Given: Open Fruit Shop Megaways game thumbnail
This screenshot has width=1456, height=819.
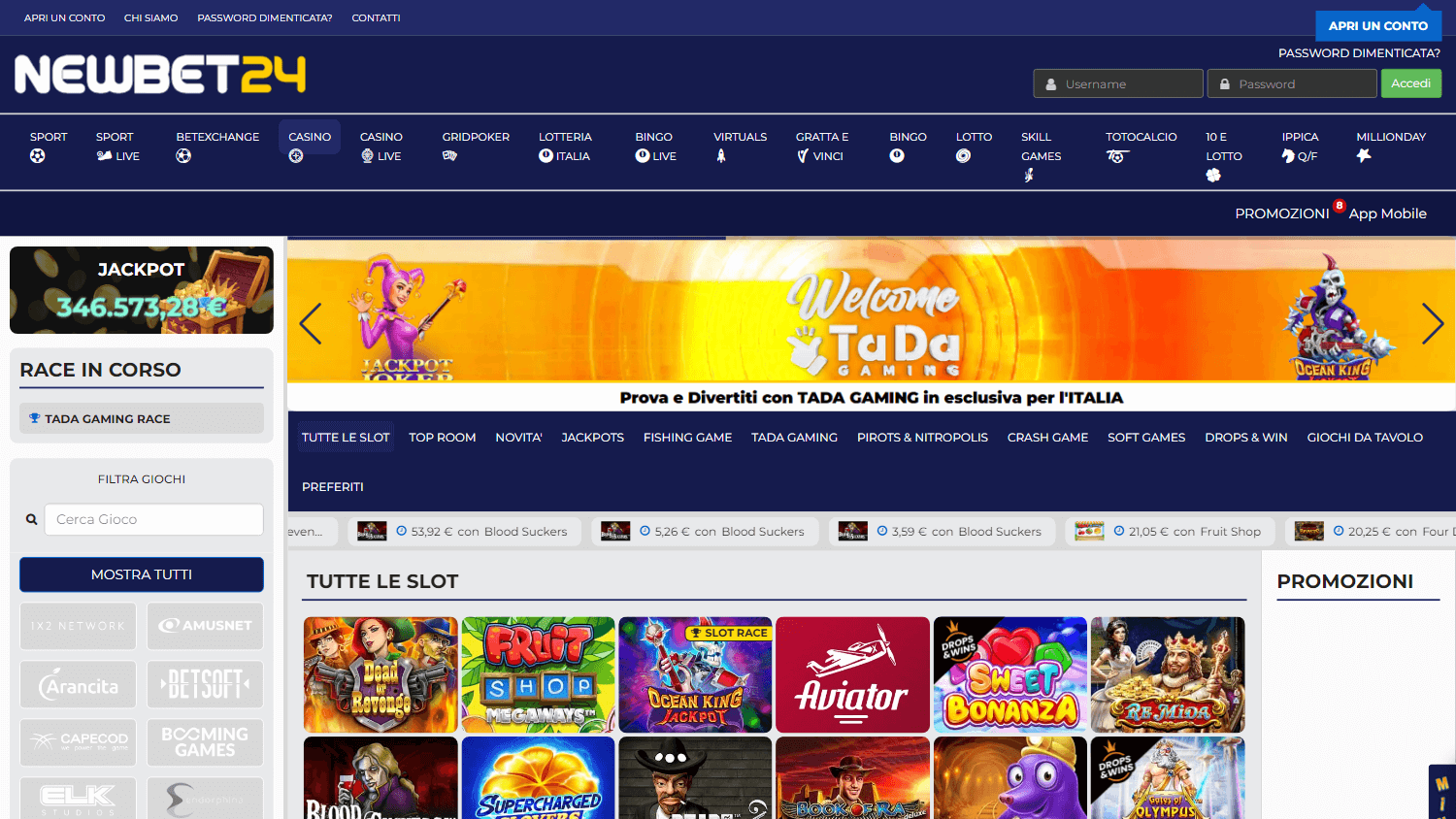Looking at the screenshot, I should coord(539,675).
